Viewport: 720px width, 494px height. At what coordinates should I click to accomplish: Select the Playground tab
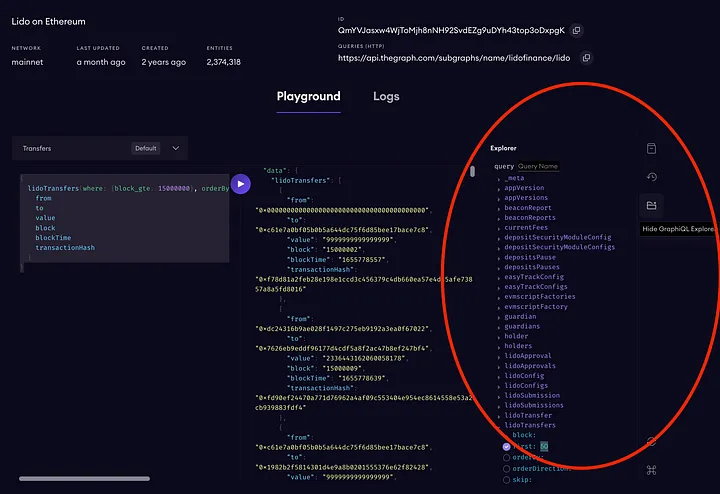pyautogui.click(x=308, y=97)
